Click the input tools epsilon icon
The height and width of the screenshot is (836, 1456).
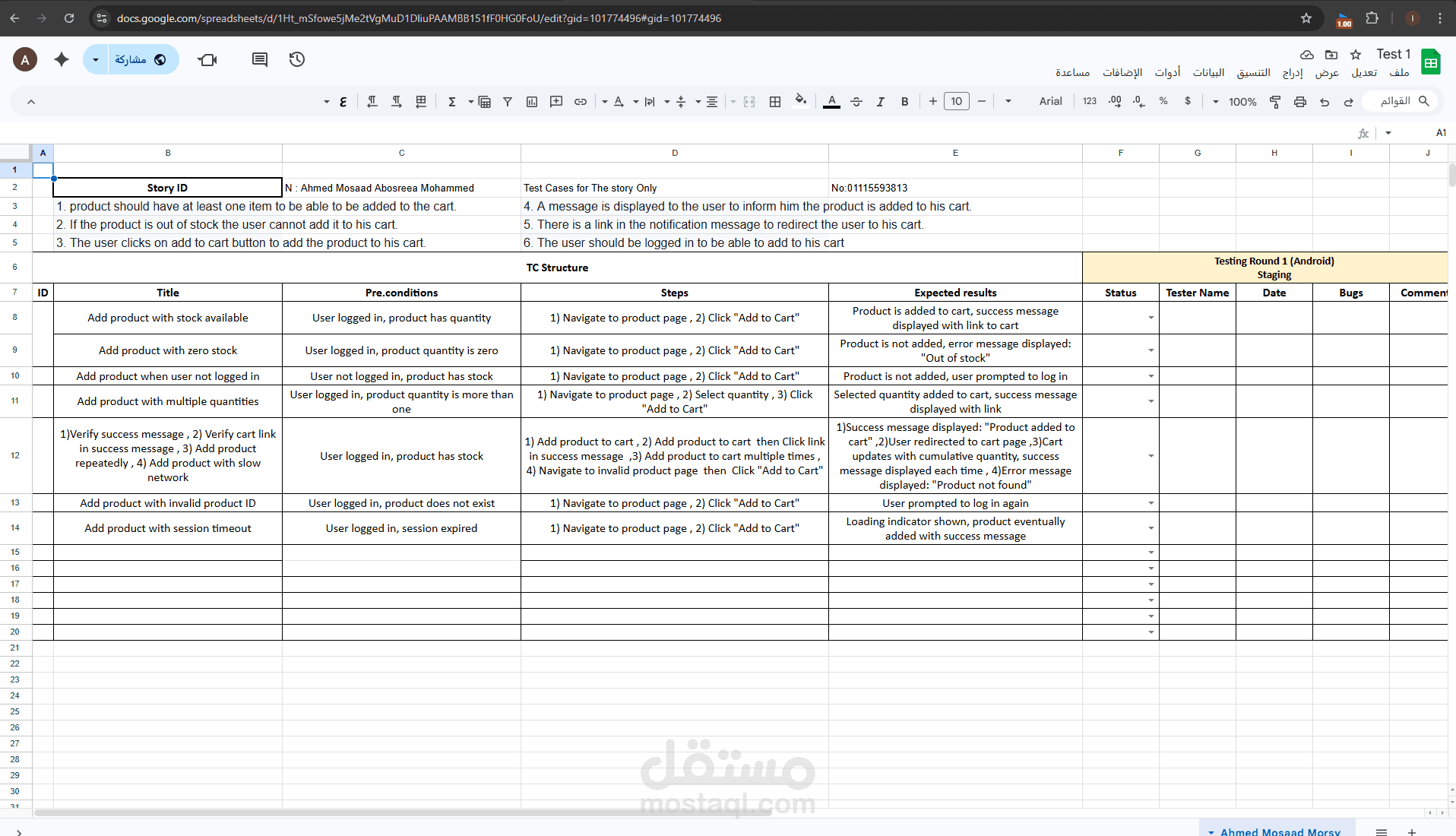pos(343,102)
